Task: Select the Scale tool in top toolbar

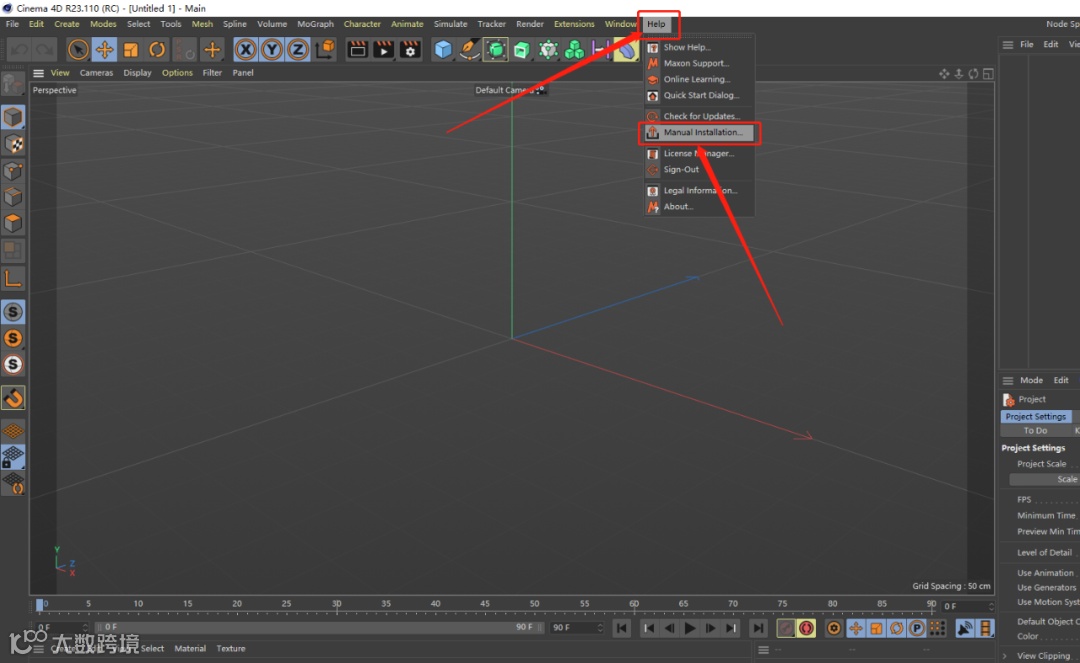Action: click(131, 50)
